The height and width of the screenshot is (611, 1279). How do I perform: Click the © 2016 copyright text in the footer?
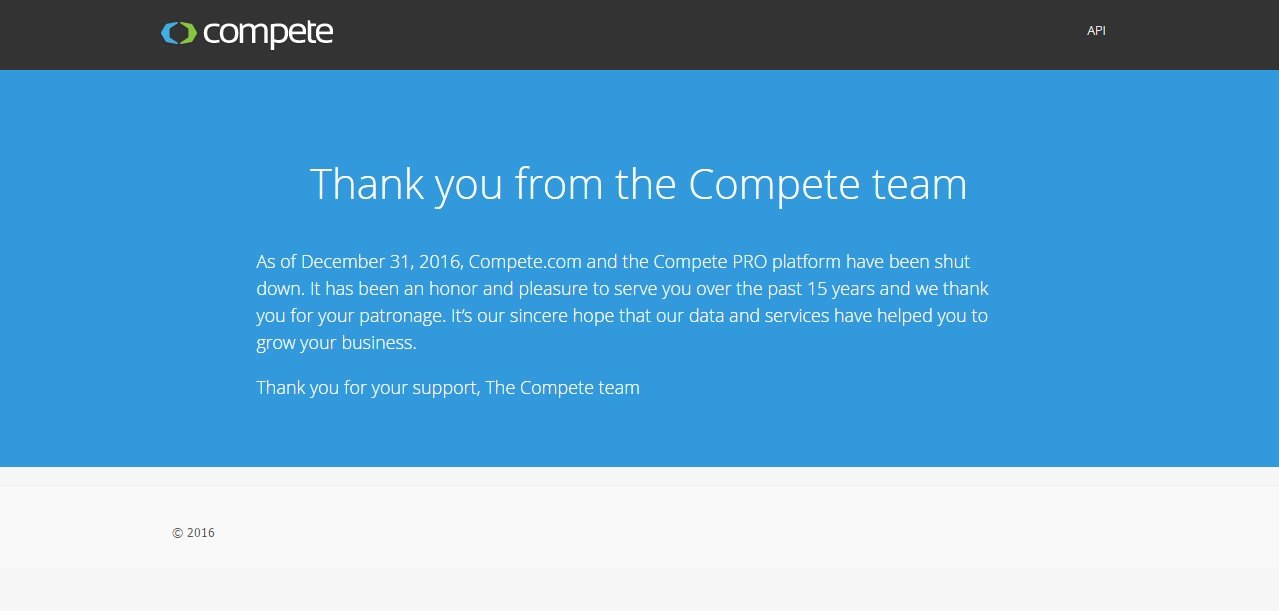point(193,533)
